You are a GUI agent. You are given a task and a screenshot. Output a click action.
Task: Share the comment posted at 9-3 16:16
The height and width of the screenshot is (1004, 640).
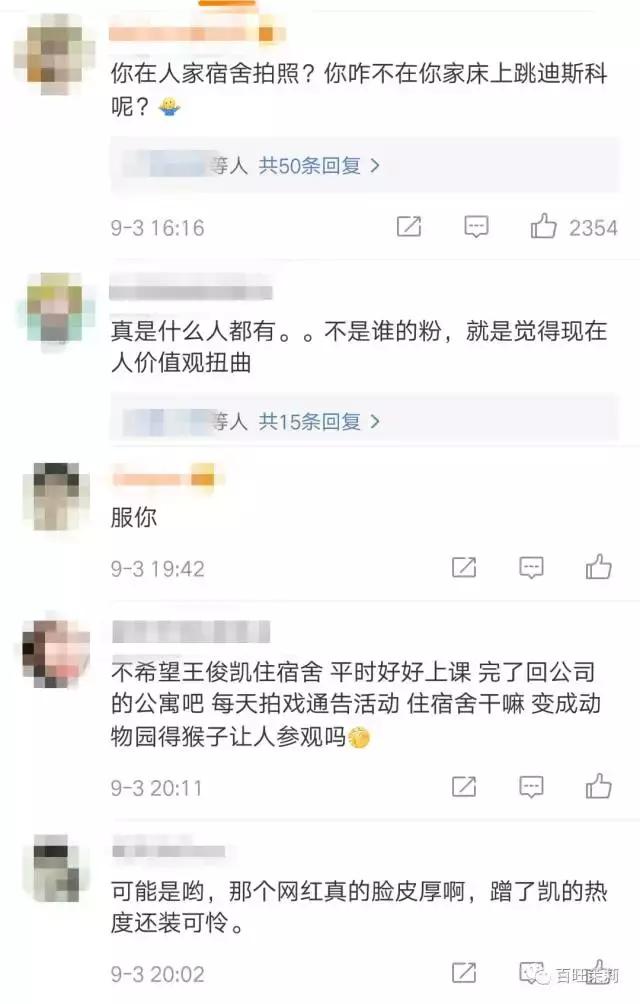click(x=409, y=226)
